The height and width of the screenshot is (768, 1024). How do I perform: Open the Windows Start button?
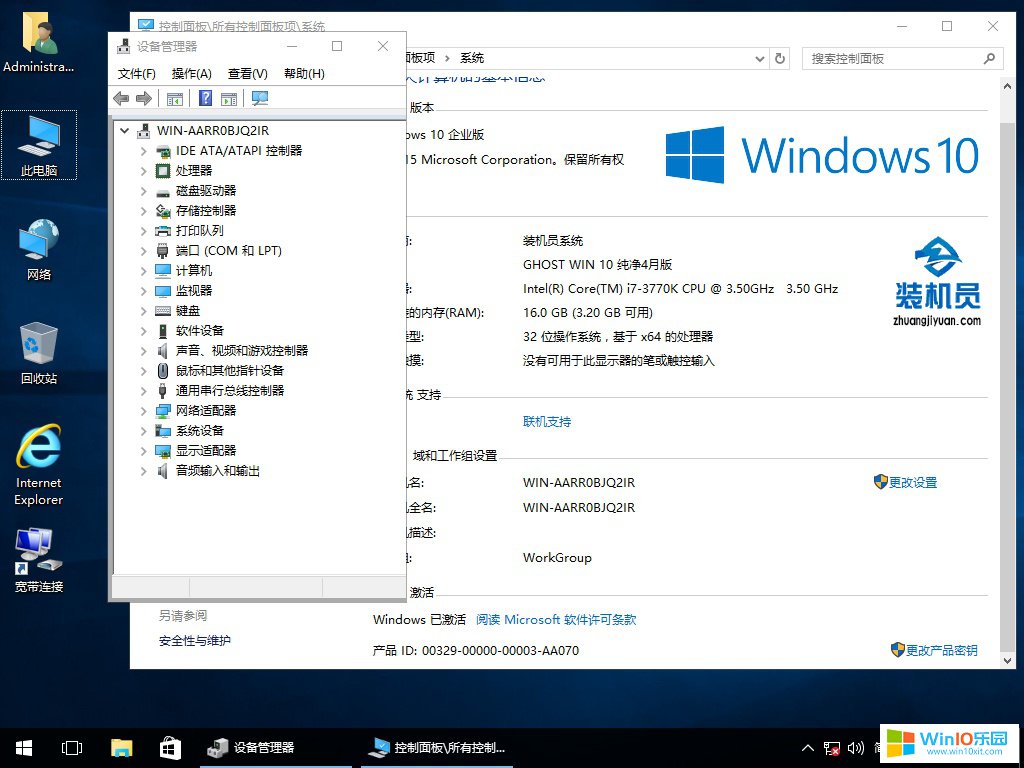24,748
